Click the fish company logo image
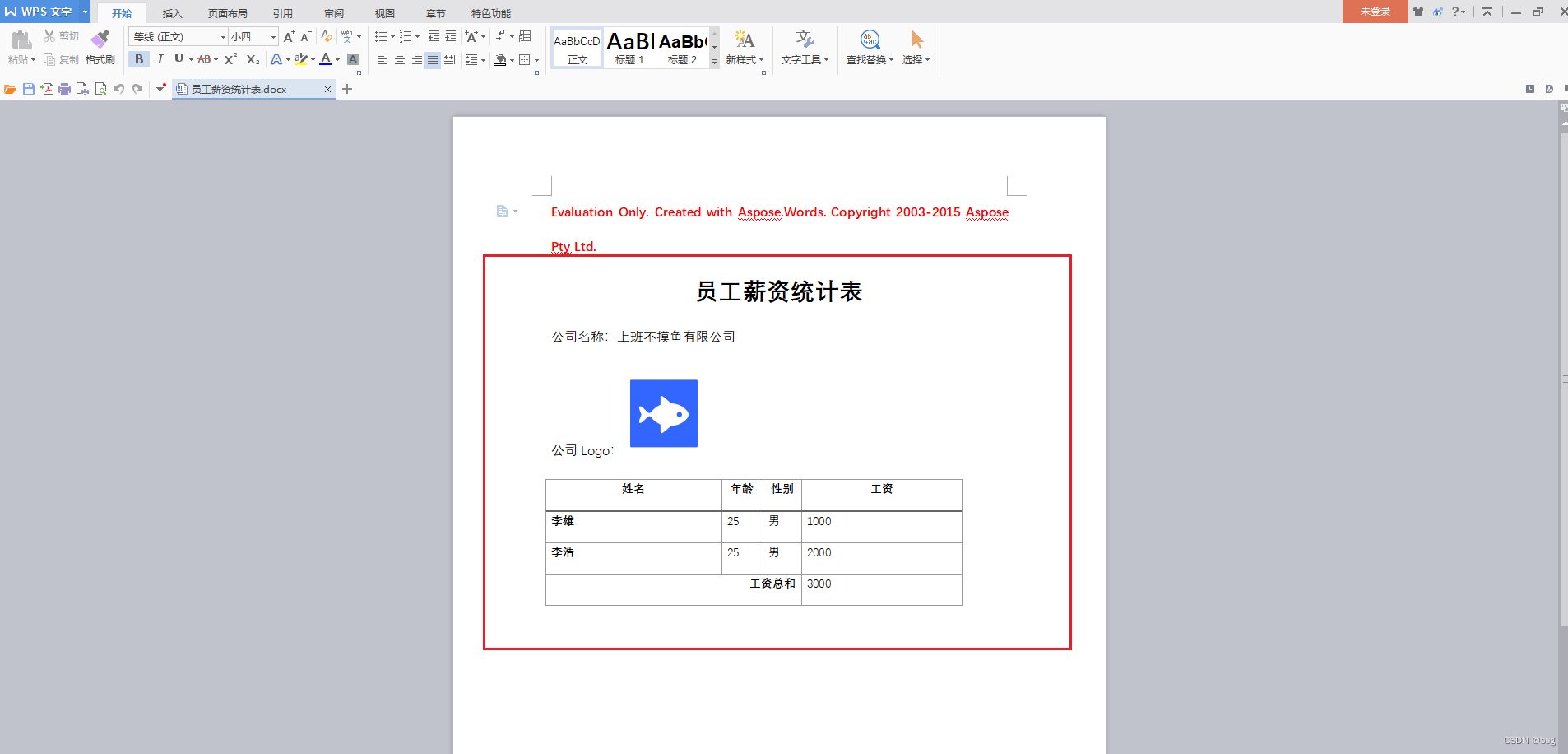This screenshot has width=1568, height=754. click(664, 413)
